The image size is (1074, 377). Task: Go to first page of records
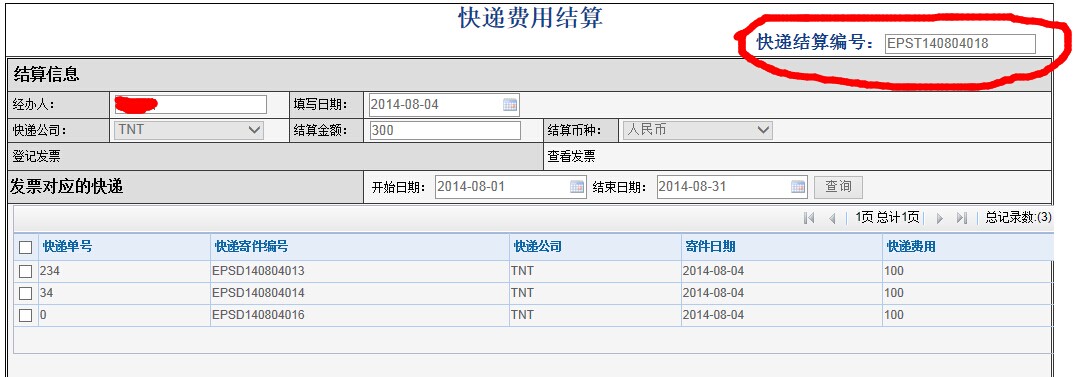(x=809, y=218)
